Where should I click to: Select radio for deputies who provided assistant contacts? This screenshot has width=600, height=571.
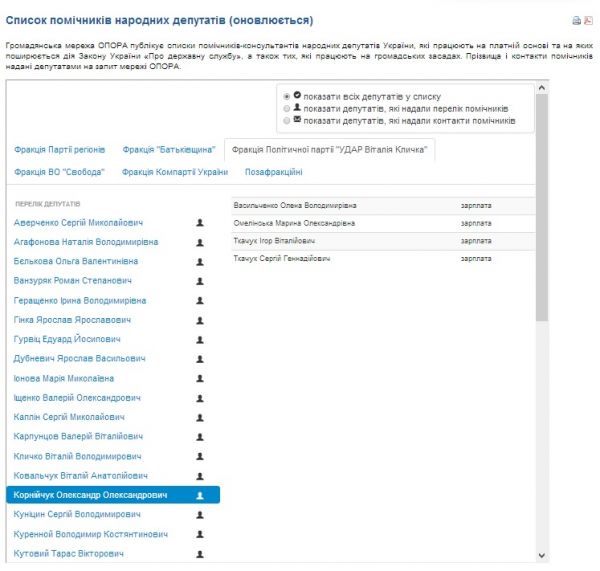click(x=287, y=121)
